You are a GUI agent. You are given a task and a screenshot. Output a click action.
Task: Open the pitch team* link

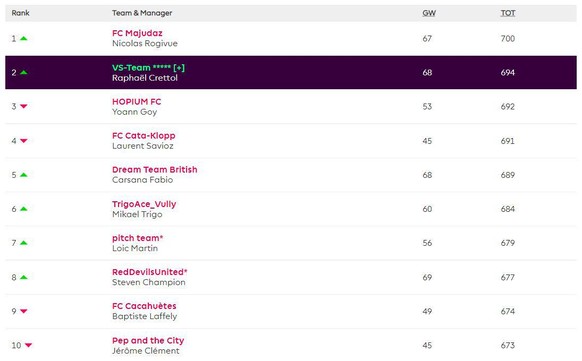[x=137, y=238]
